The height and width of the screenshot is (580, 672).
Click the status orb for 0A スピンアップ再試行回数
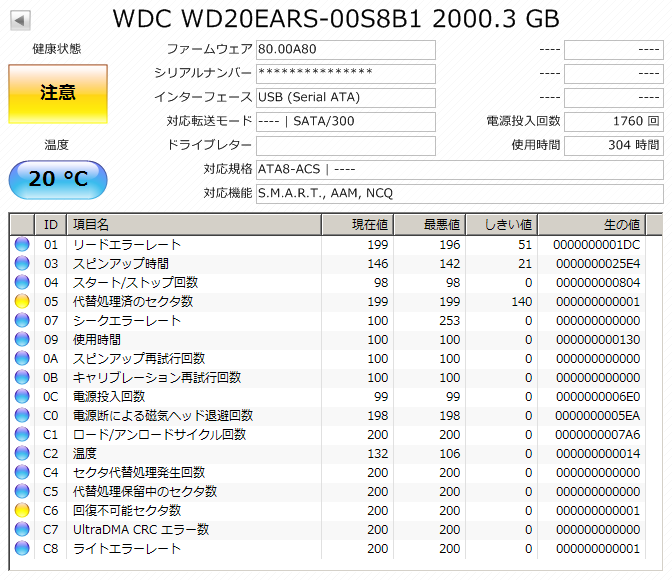click(22, 358)
